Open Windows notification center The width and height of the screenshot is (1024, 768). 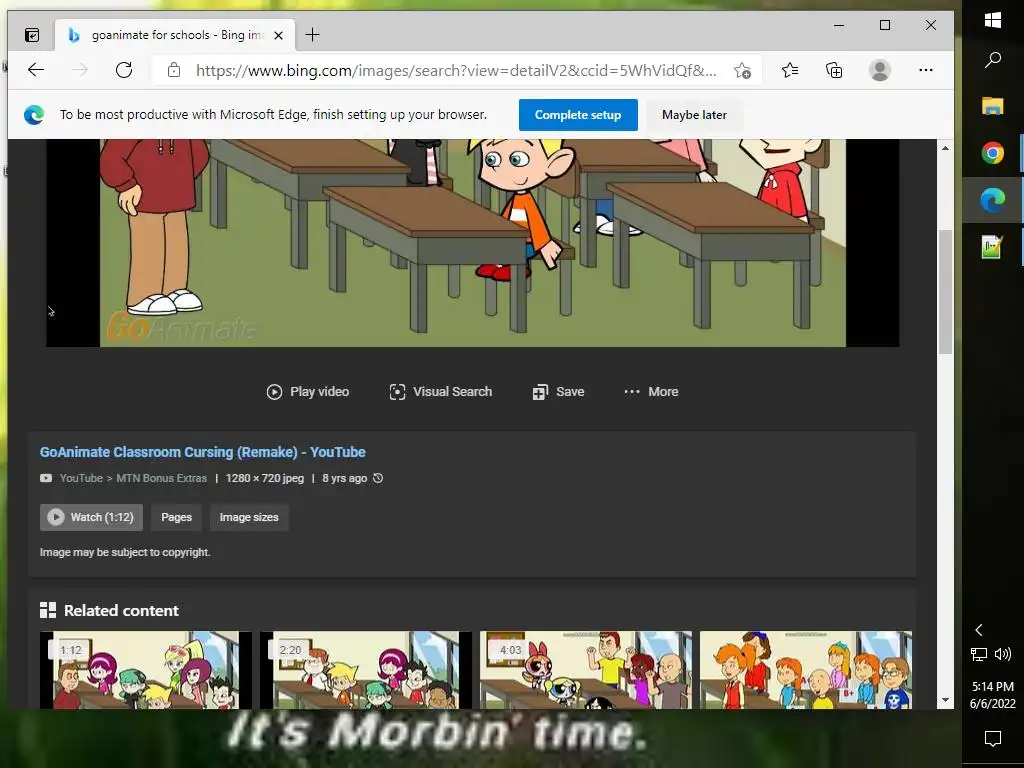tap(993, 739)
